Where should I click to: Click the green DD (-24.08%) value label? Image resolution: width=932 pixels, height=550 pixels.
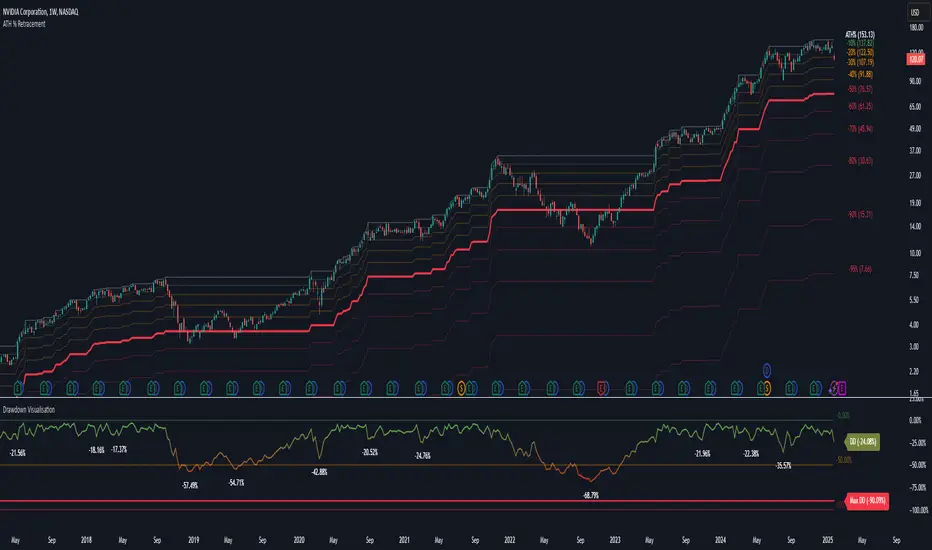coord(862,442)
